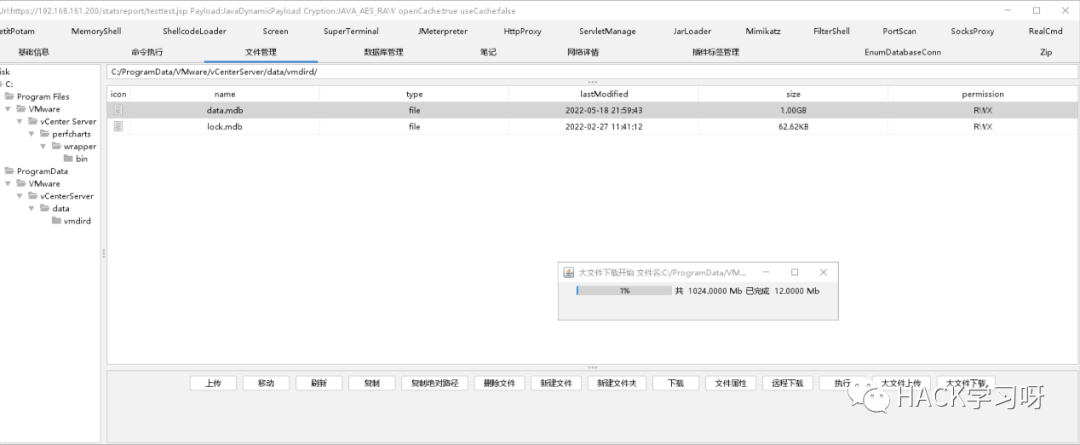Click the 上传 upload button
Viewport: 1080px width, 445px height.
[x=213, y=383]
